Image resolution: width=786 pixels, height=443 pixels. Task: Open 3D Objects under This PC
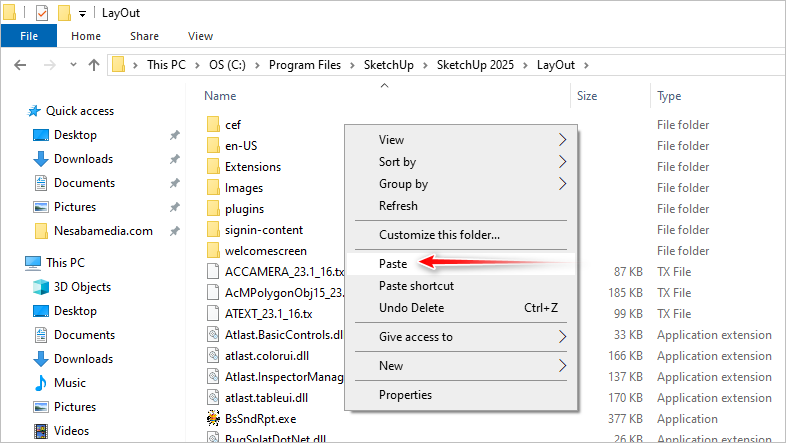click(82, 287)
